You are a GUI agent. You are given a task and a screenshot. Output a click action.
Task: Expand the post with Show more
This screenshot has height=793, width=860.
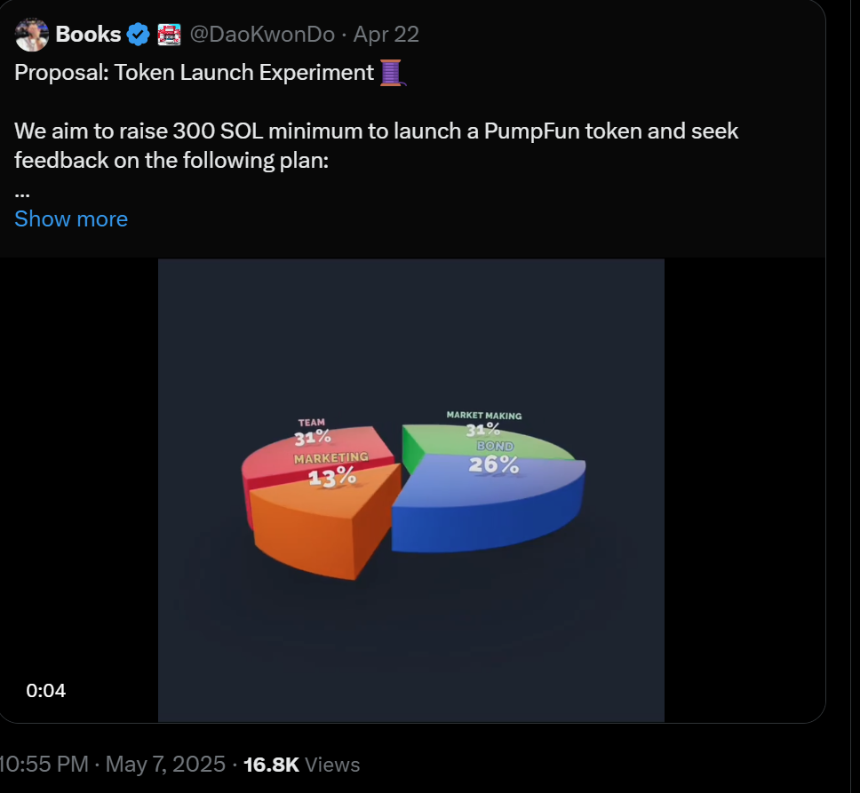[x=71, y=219]
